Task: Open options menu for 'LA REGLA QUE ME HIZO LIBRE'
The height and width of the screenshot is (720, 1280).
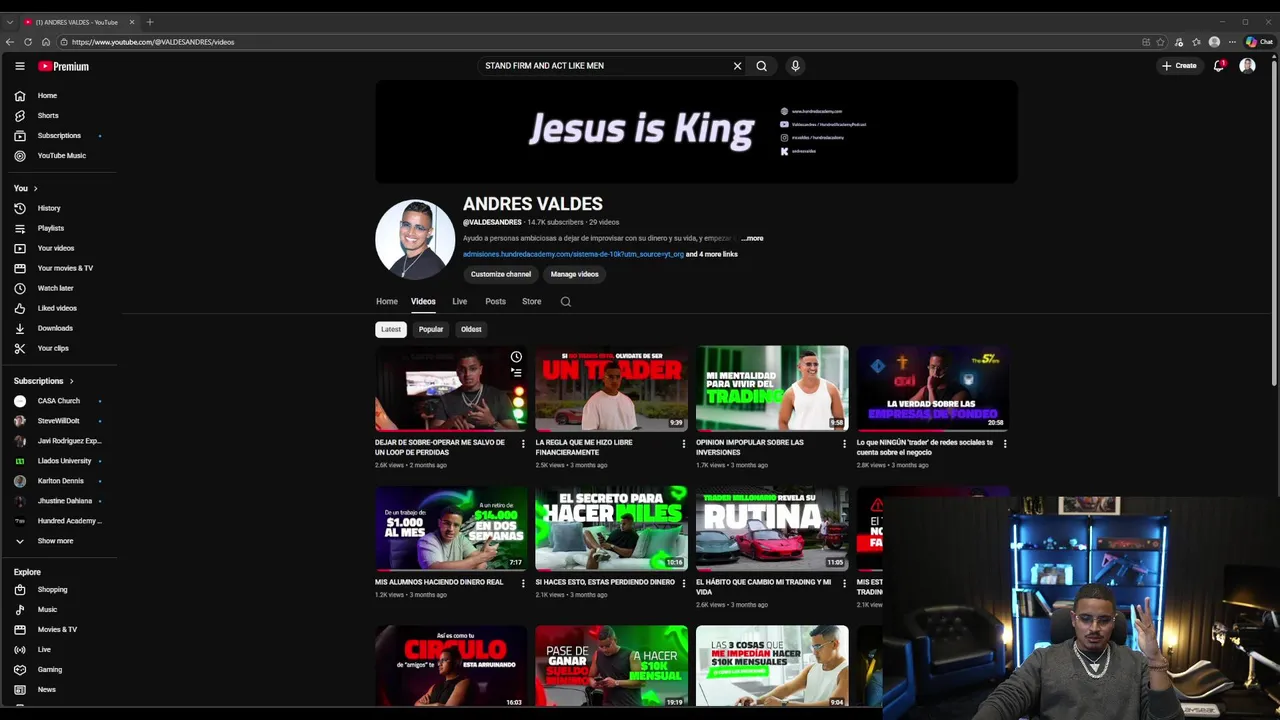Action: pyautogui.click(x=684, y=444)
